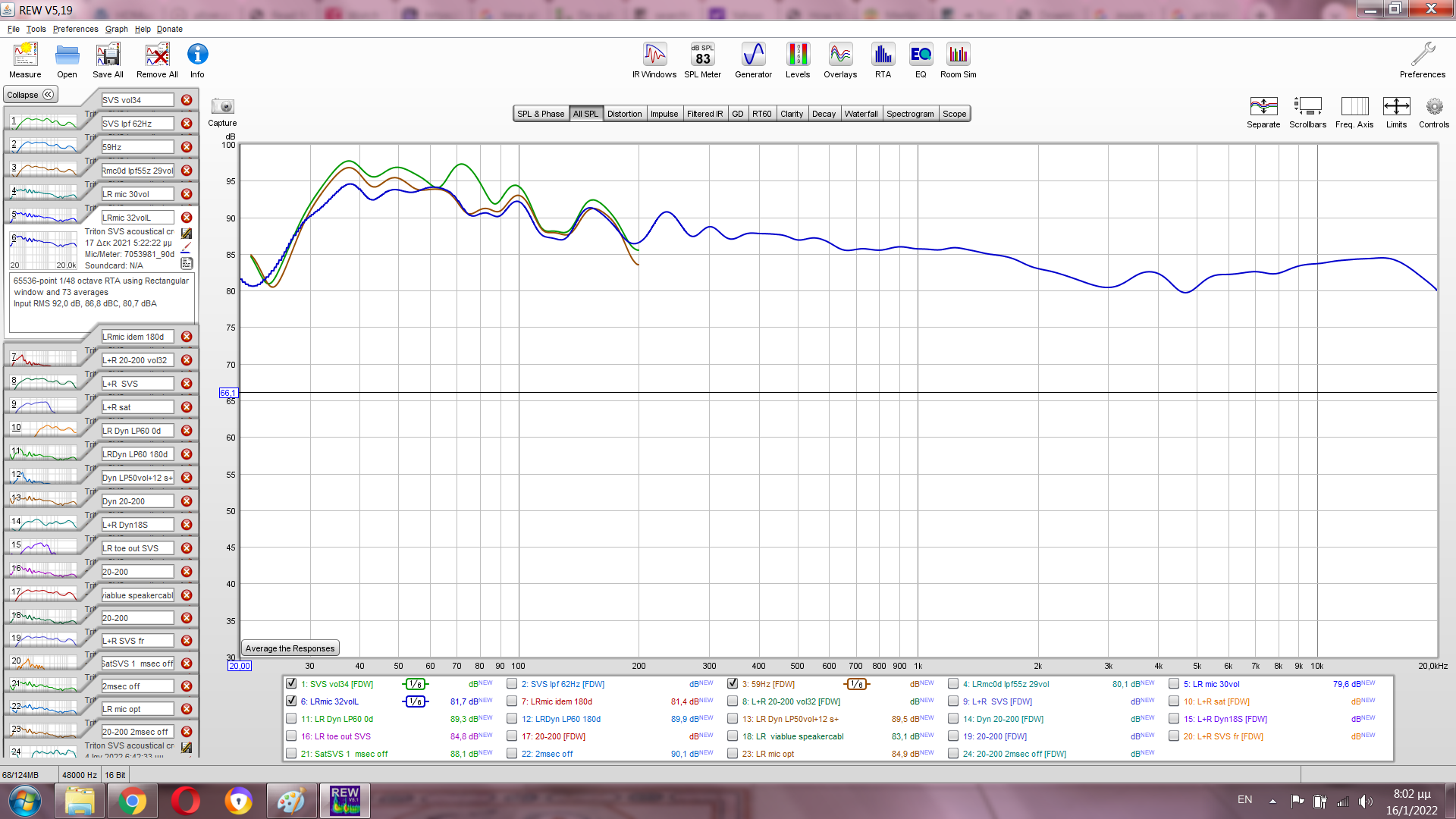This screenshot has height=819, width=1456.
Task: Remove the SVS lpf 62Hz measurement
Action: (x=187, y=124)
